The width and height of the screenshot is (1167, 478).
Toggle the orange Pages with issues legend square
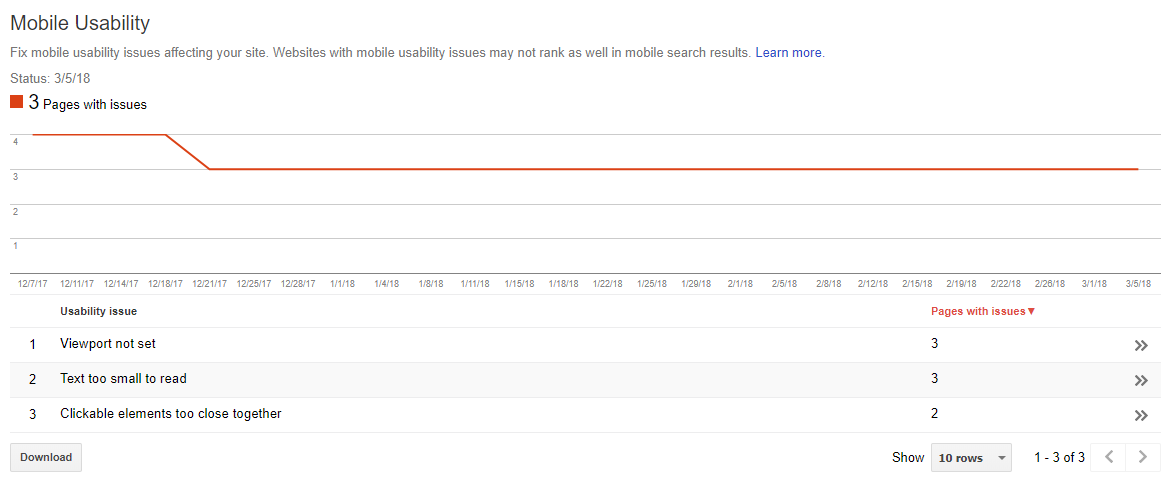point(16,102)
